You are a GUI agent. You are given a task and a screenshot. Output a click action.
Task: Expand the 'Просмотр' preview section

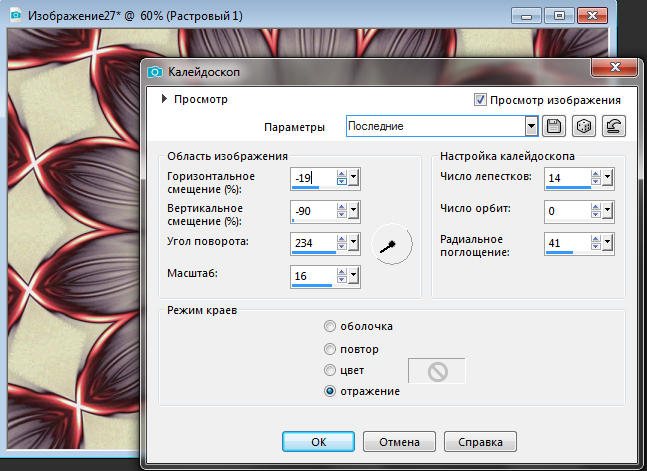(x=164, y=99)
